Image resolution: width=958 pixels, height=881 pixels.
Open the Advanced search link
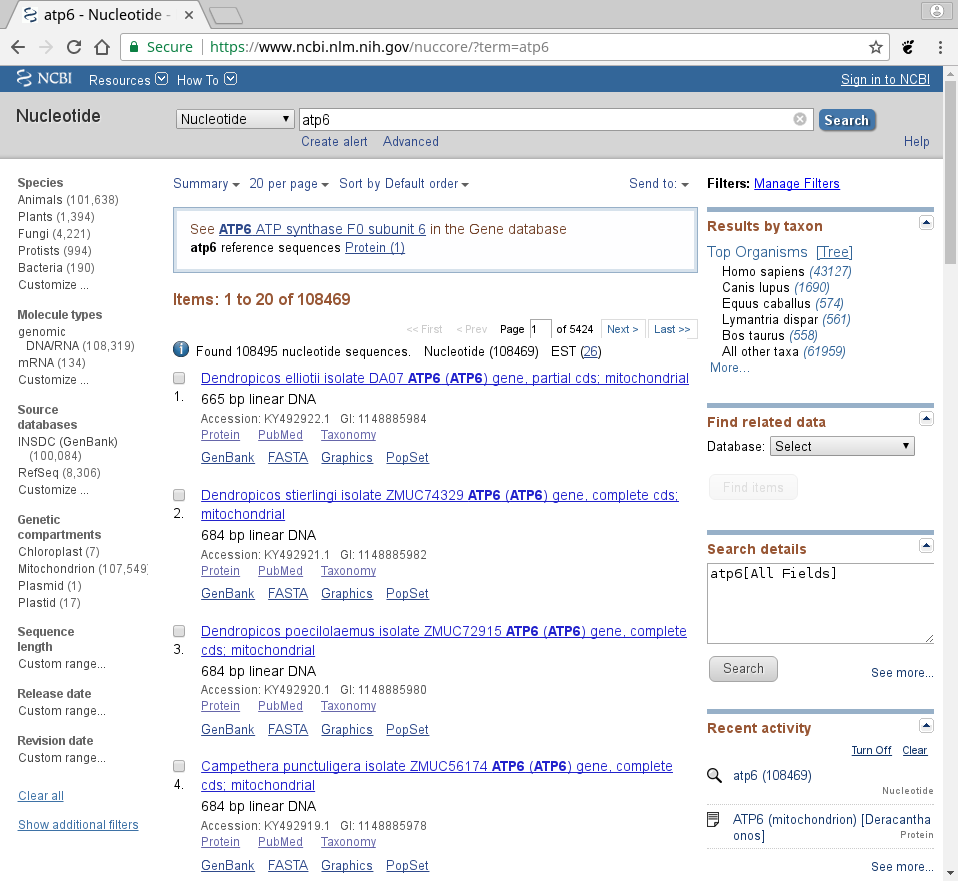pyautogui.click(x=410, y=142)
